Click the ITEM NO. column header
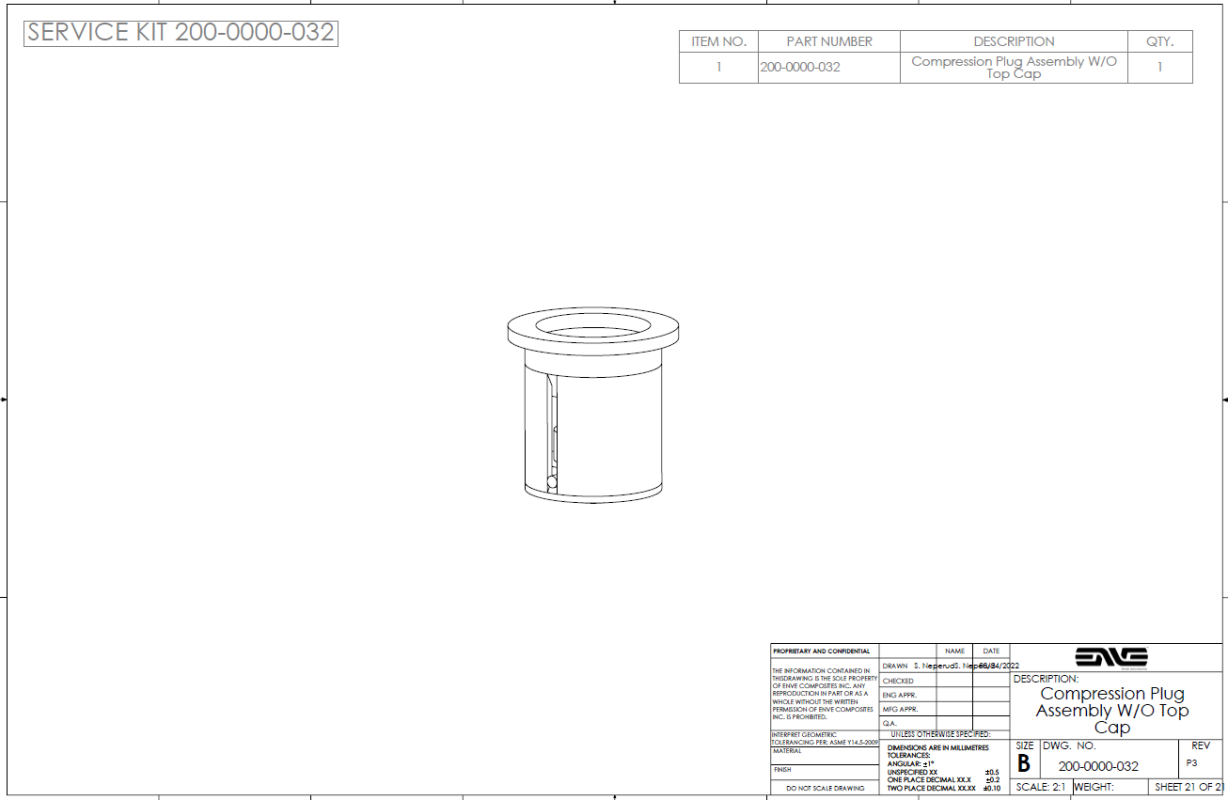Image resolution: width=1228 pixels, height=800 pixels. pos(718,42)
